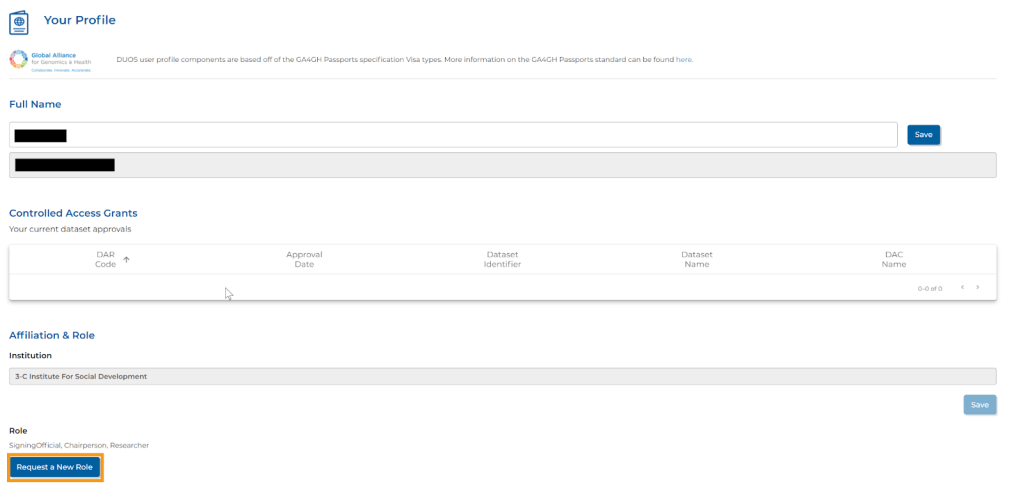Viewport: 1023px width, 491px height.
Task: Click the '0-0 of 0' pagination count
Action: [x=929, y=288]
